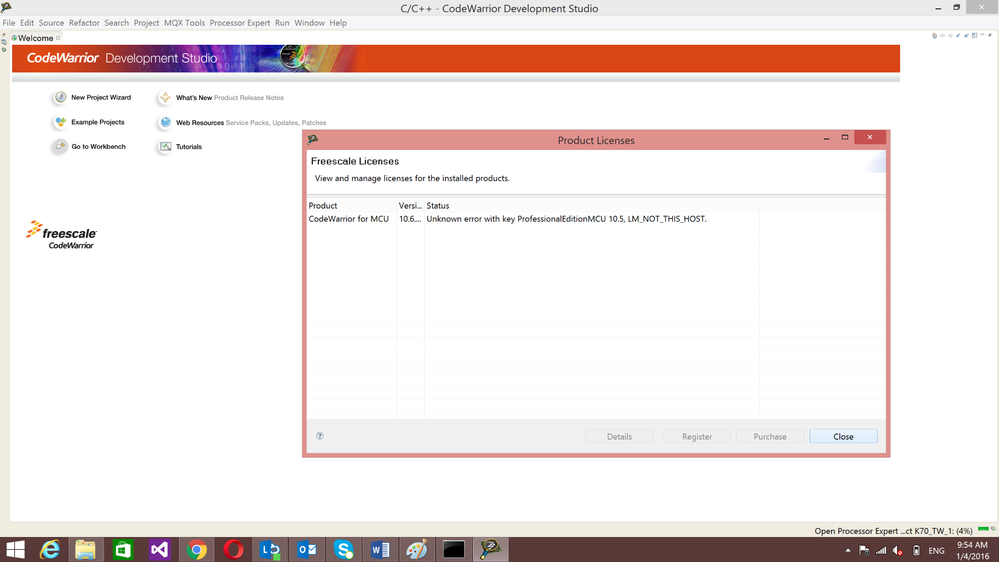Open the Processor Expert menu
999x562 pixels.
[x=240, y=23]
